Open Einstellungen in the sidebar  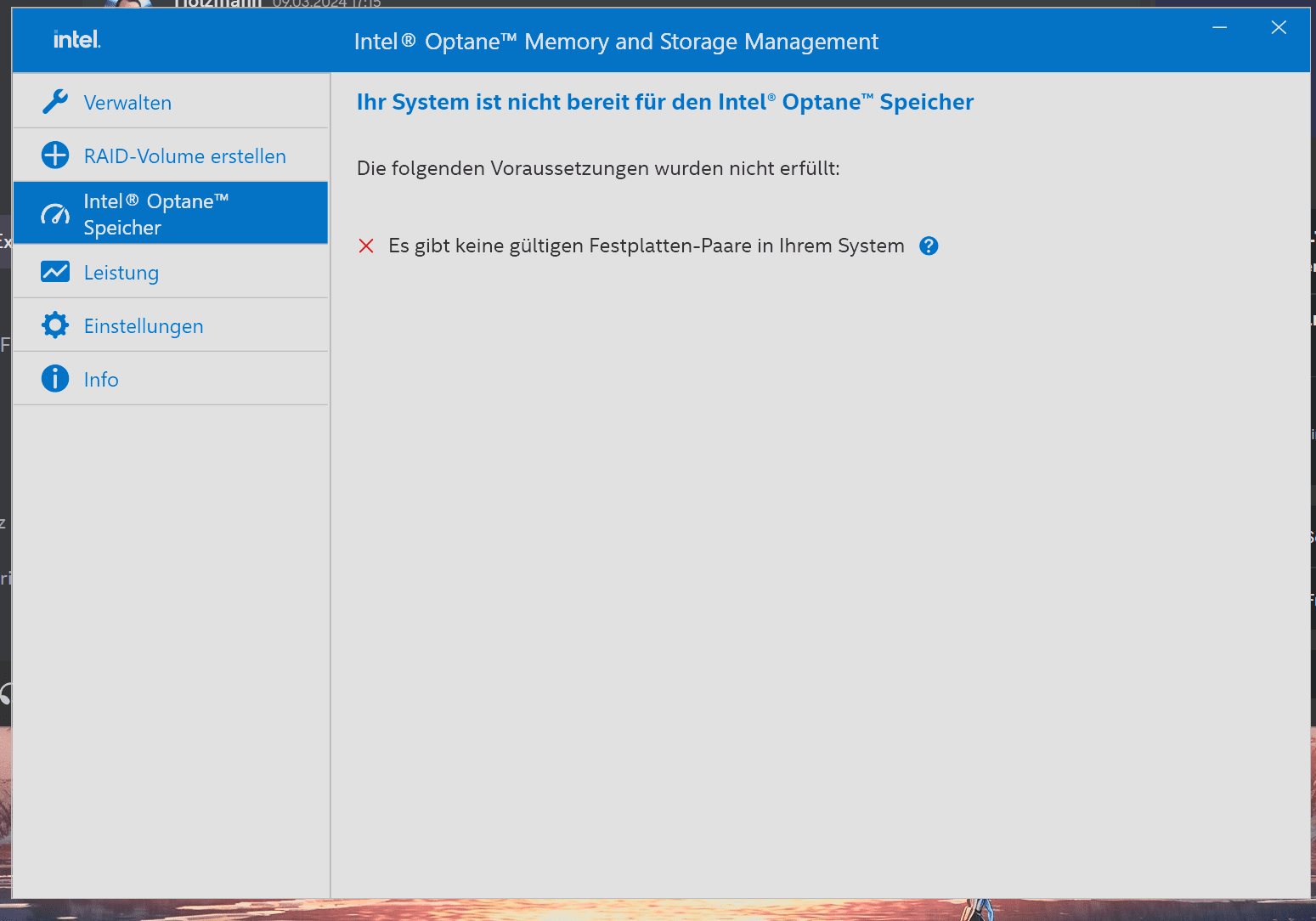(171, 325)
